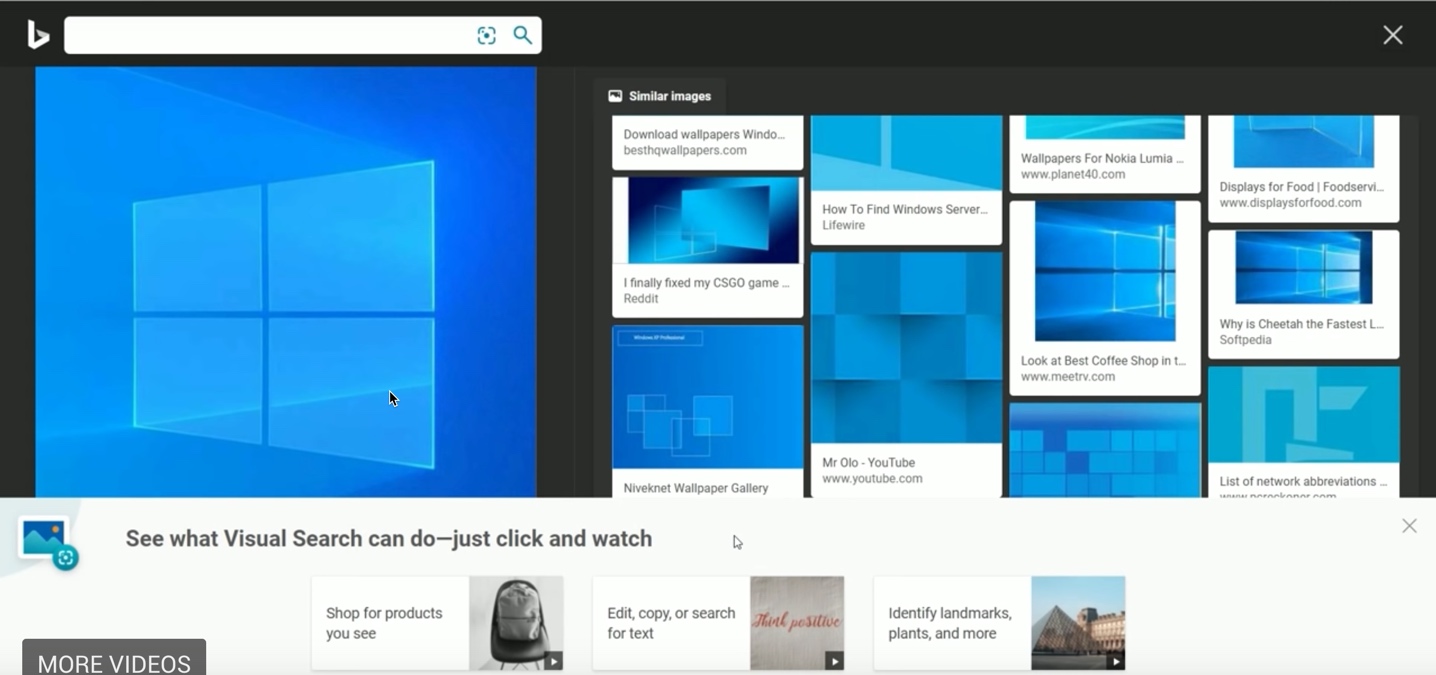Click www.youtube.com source text
Image resolution: width=1436 pixels, height=675 pixels.
pyautogui.click(x=872, y=479)
